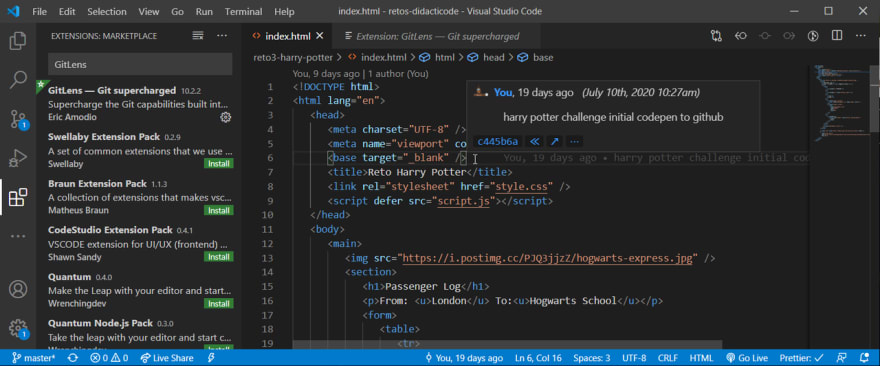Click the master branch indicator
Screen dimensions: 880x366
(x=33, y=358)
